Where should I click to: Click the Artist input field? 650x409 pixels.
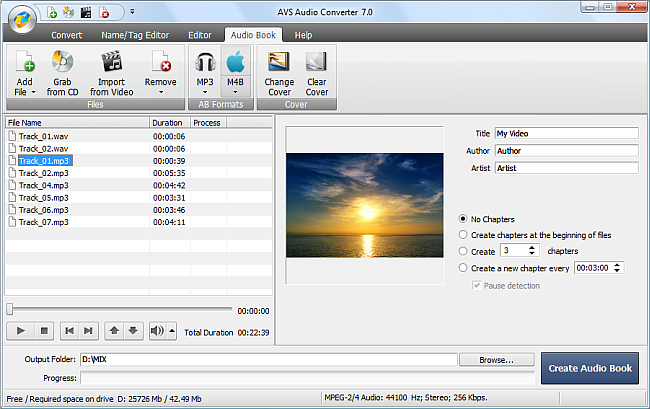coord(567,168)
